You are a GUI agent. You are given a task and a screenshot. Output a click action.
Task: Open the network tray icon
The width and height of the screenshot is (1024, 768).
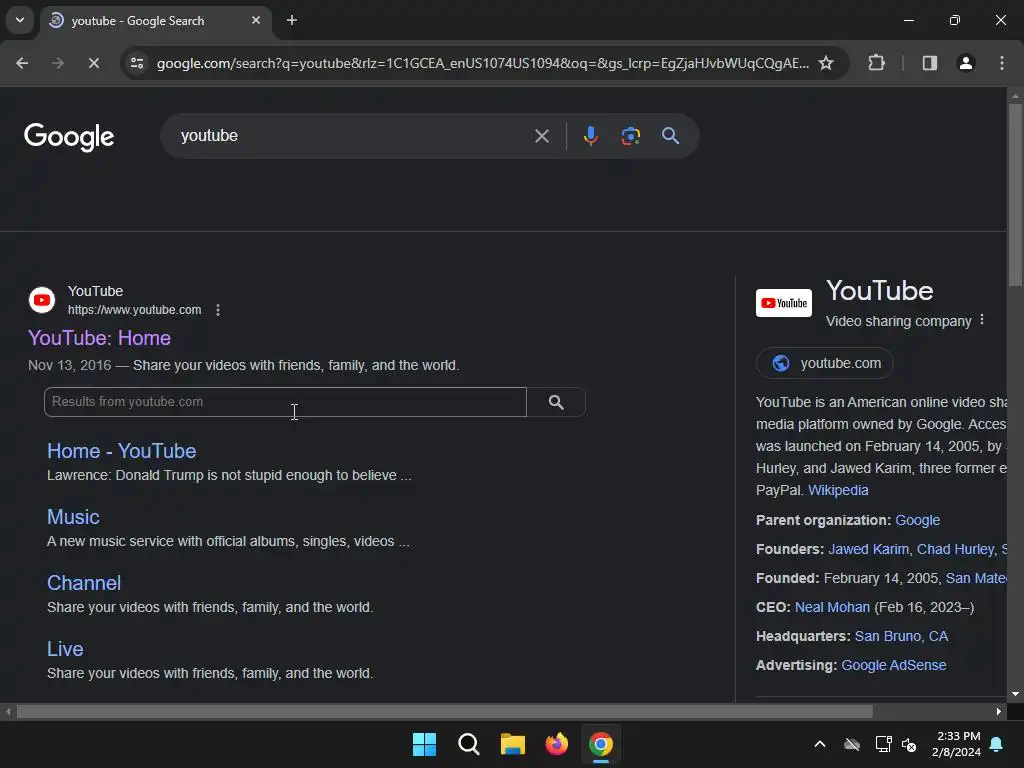pyautogui.click(x=883, y=744)
